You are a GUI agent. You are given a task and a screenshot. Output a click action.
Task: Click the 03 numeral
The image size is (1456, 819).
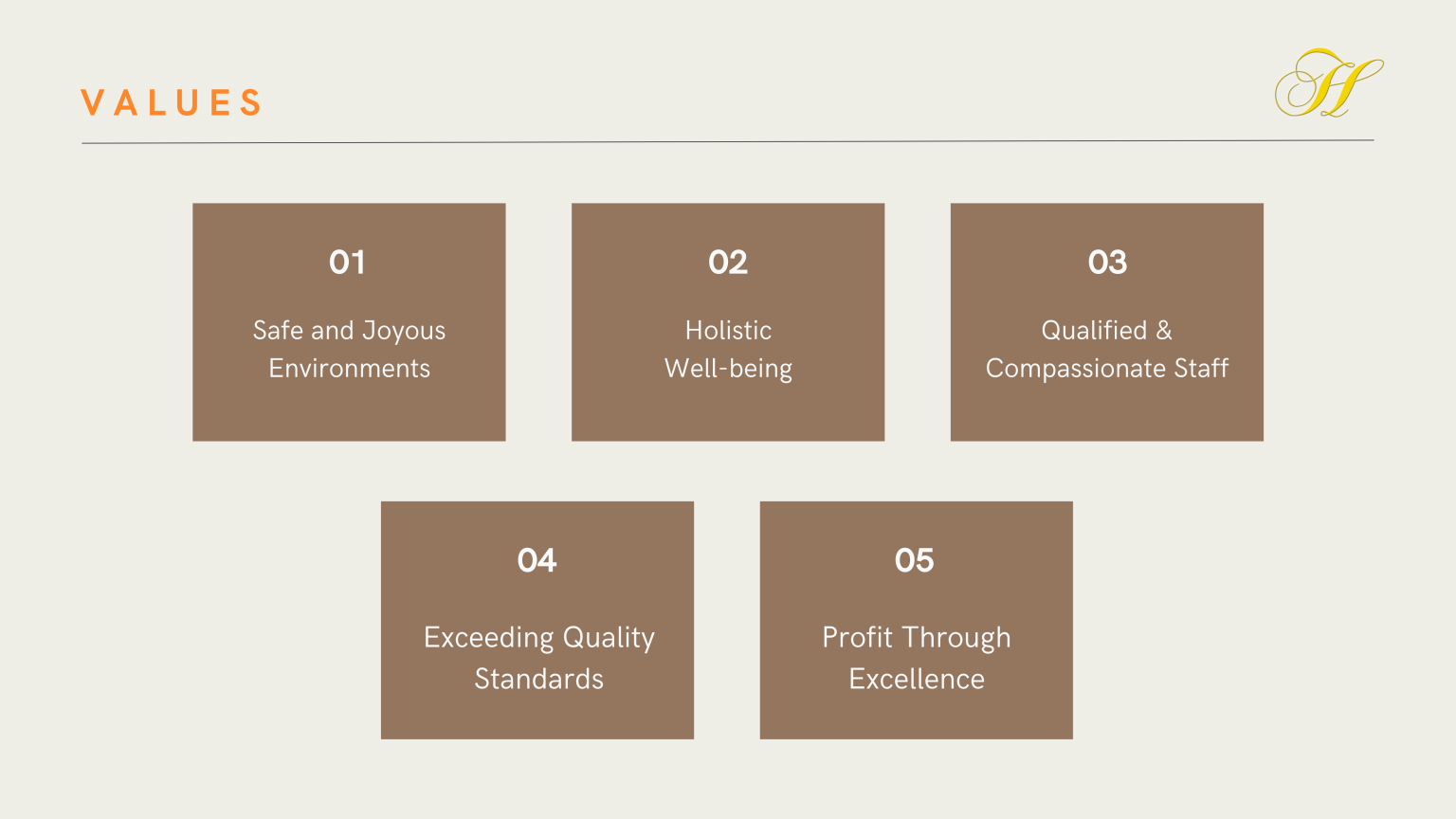tap(1107, 263)
